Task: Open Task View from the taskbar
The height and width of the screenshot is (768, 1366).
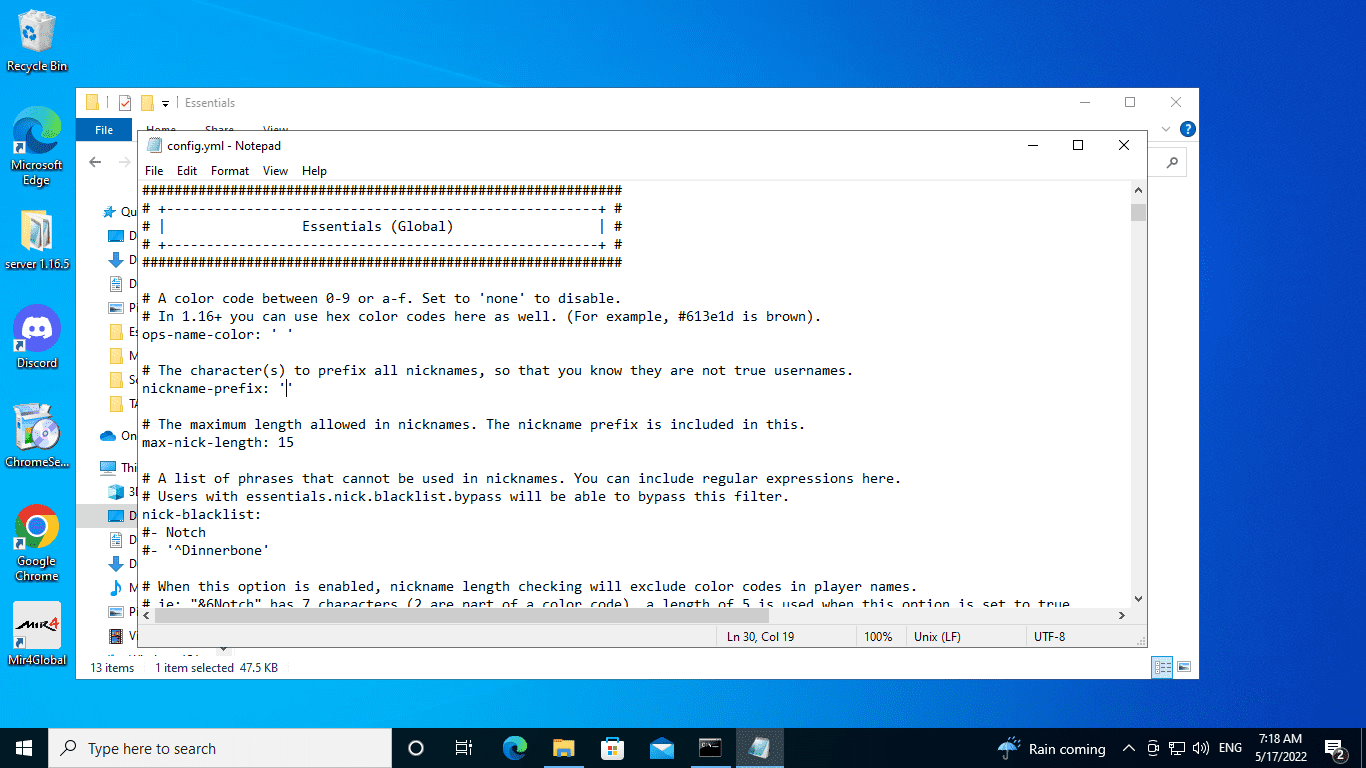Action: point(464,748)
